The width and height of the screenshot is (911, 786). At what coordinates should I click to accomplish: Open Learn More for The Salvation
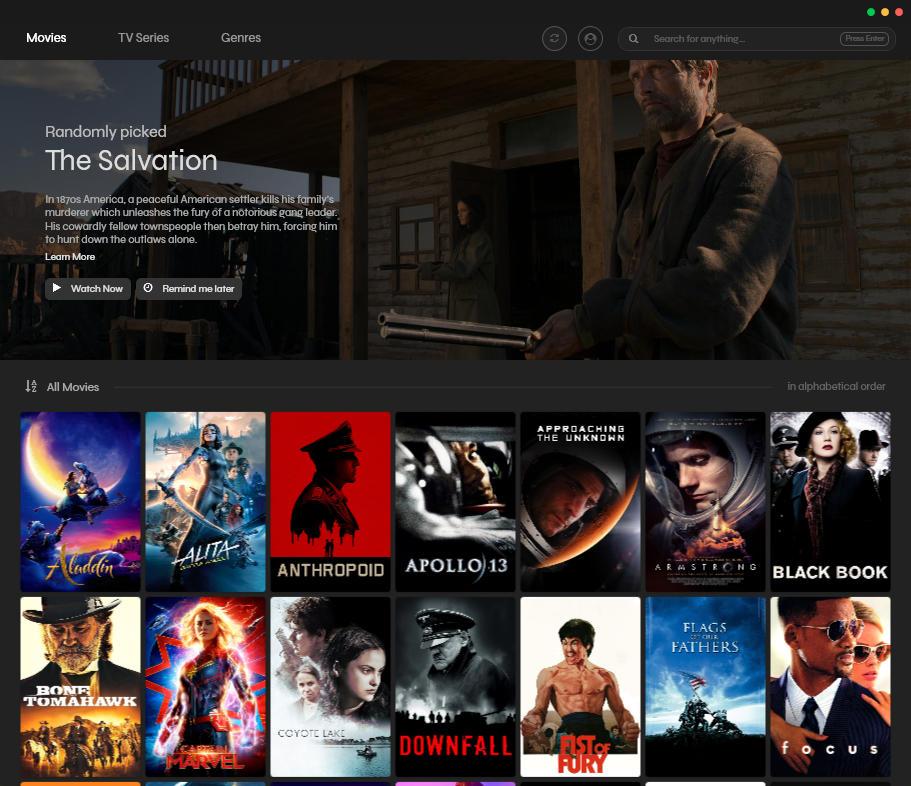[x=70, y=257]
